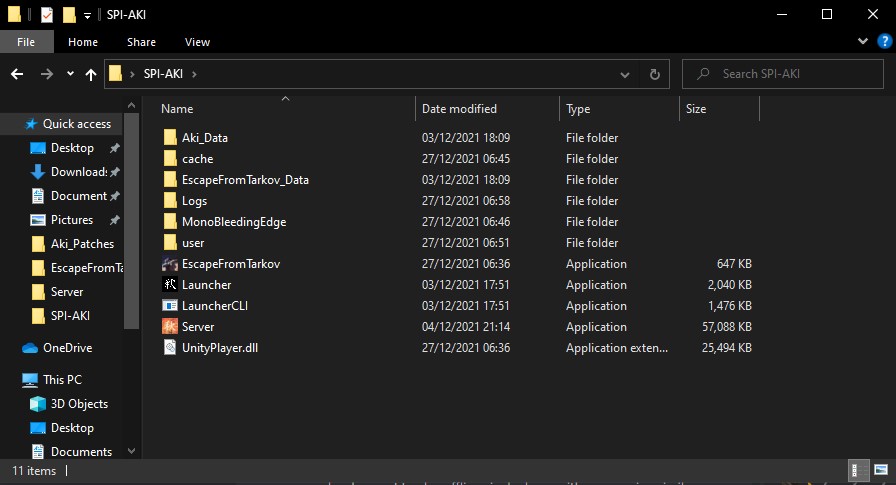Click the chevron before SPI-AKI in breadcrumb
This screenshot has height=485, width=896.
[x=132, y=74]
